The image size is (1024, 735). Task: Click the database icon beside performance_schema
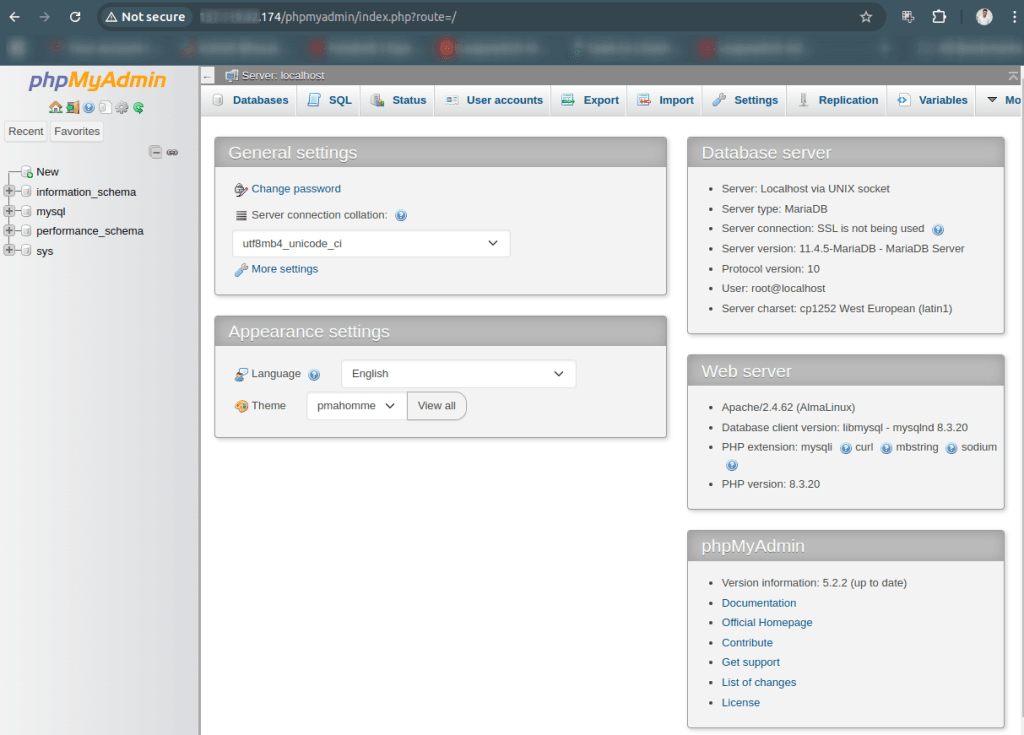26,231
